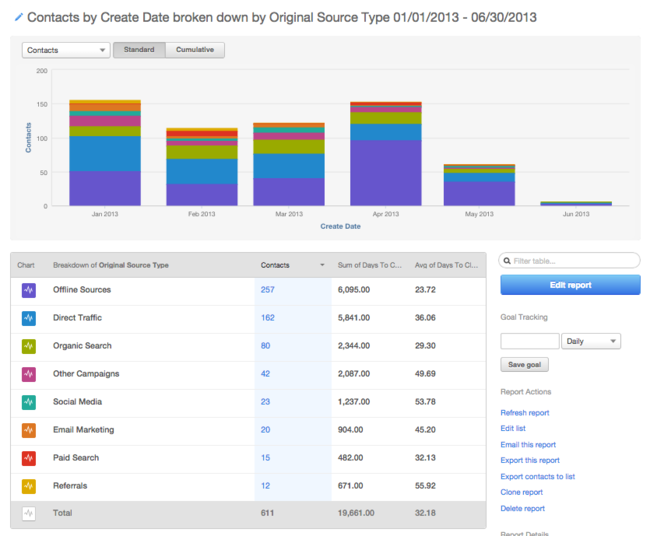Toggle the Other Campaigns chart icon
This screenshot has width=650, height=536.
28,374
